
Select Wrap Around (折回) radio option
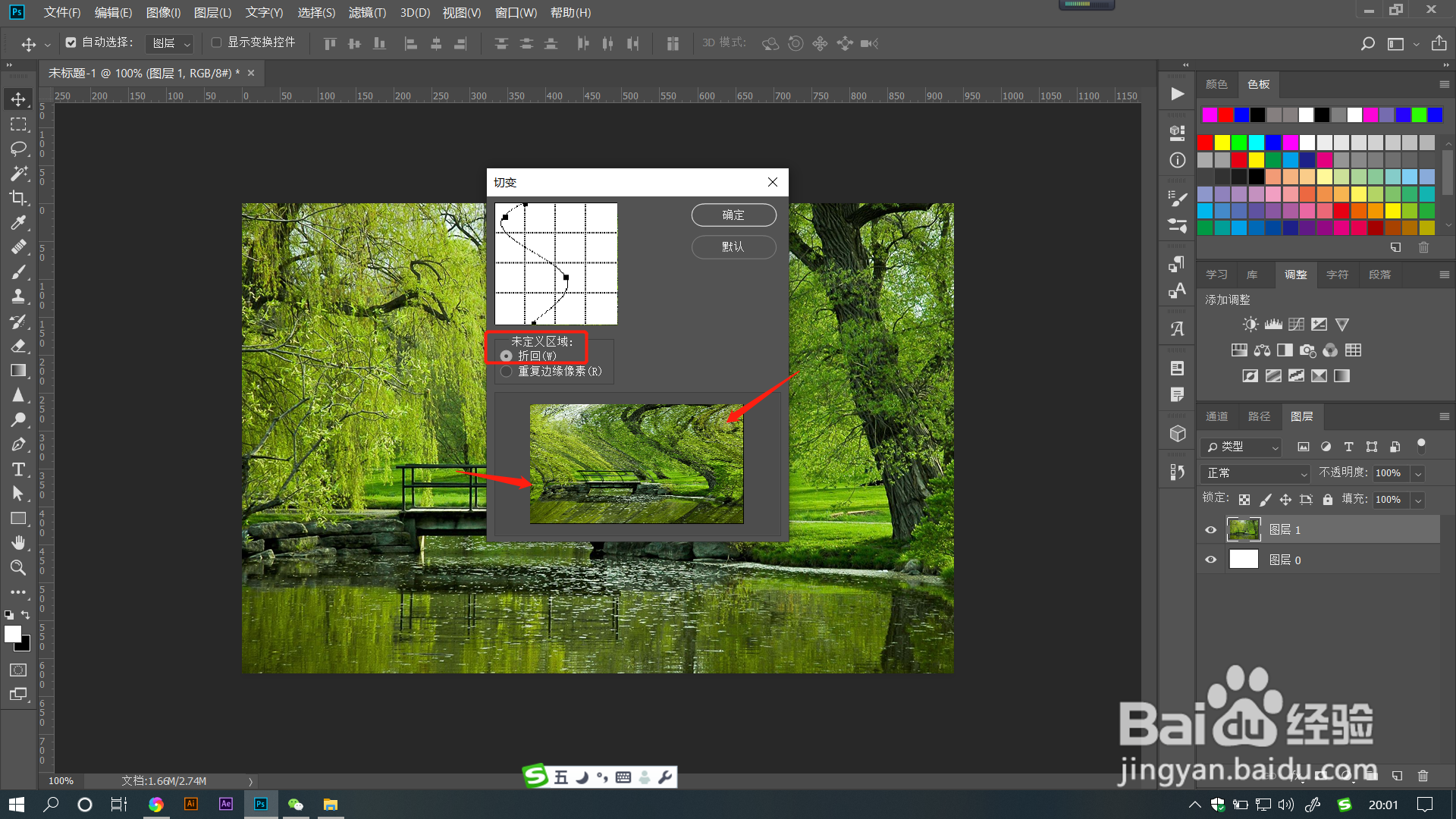click(x=506, y=356)
